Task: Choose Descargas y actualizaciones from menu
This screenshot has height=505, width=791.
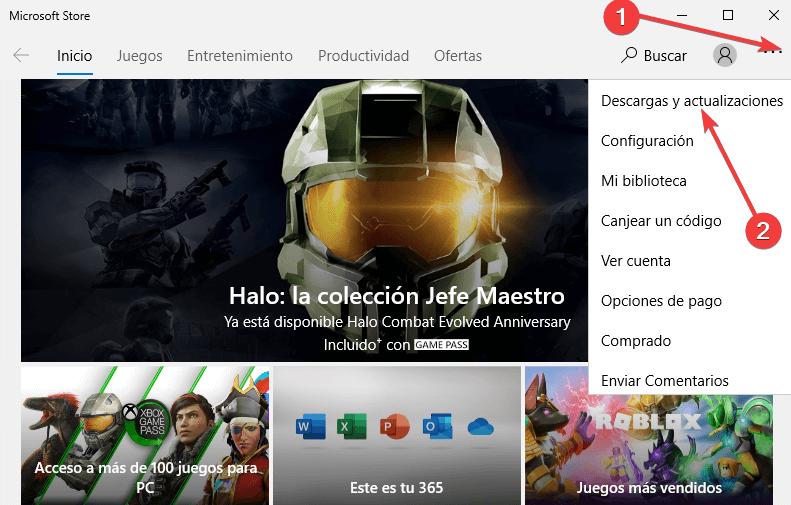Action: 690,101
